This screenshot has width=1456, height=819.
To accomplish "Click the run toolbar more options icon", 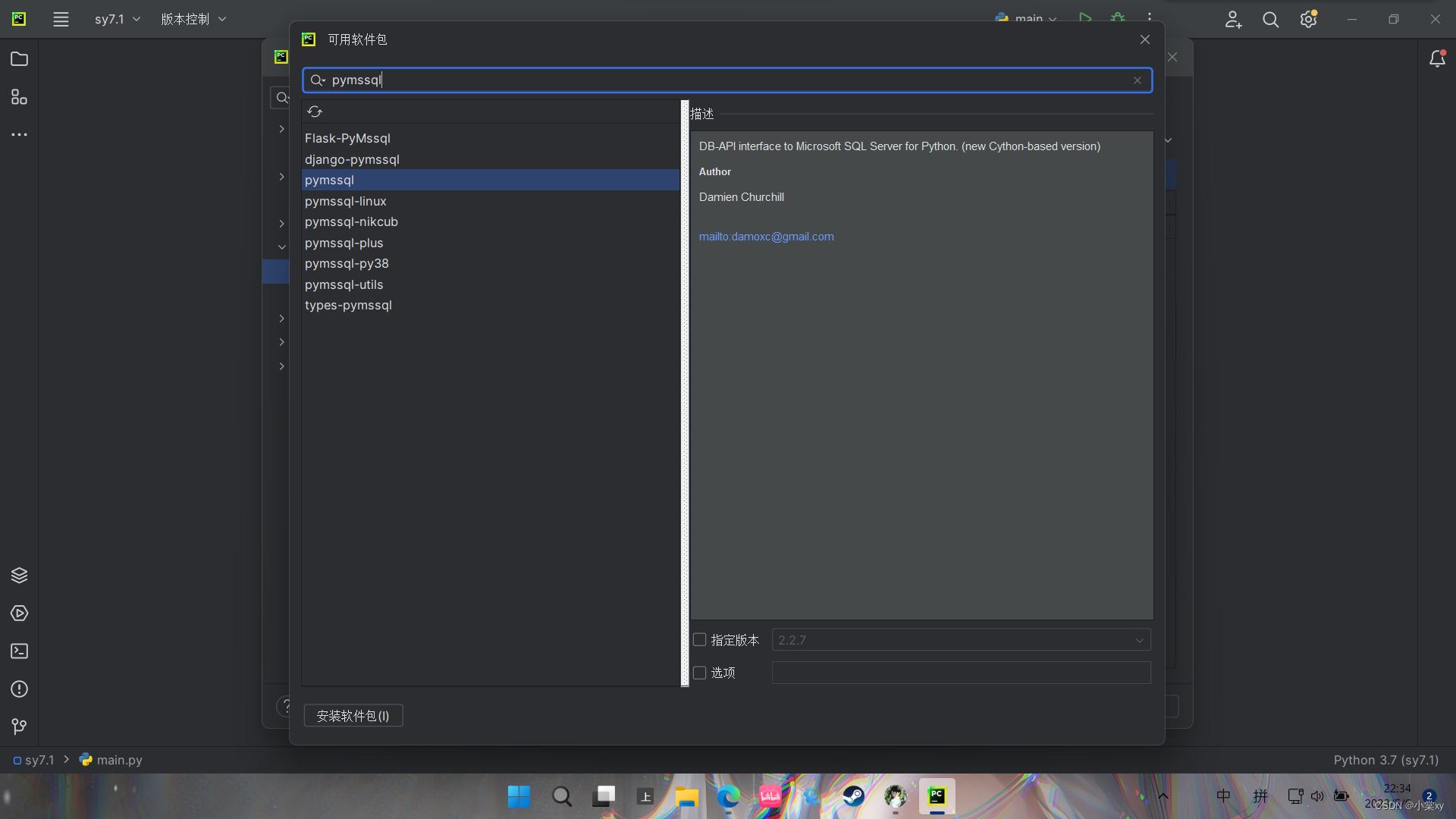I will point(1150,17).
